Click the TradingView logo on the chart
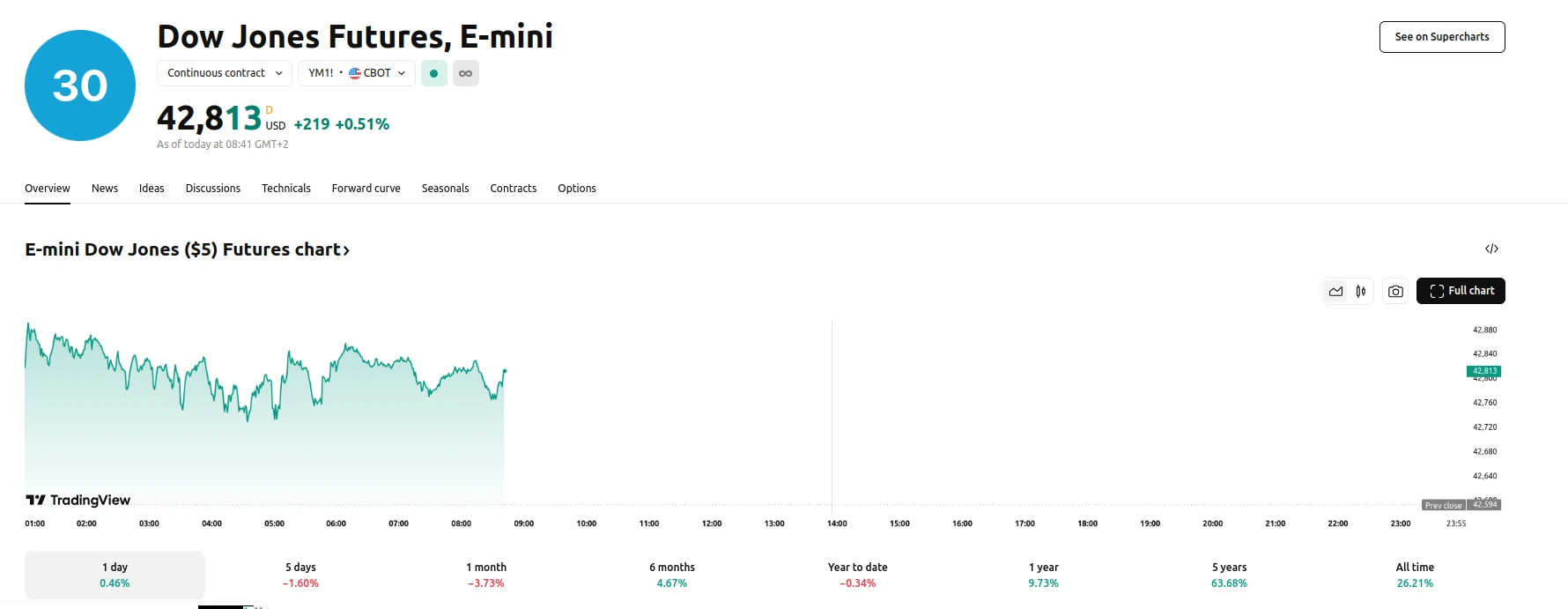Screen dimensions: 1568x609 pyautogui.click(x=78, y=500)
